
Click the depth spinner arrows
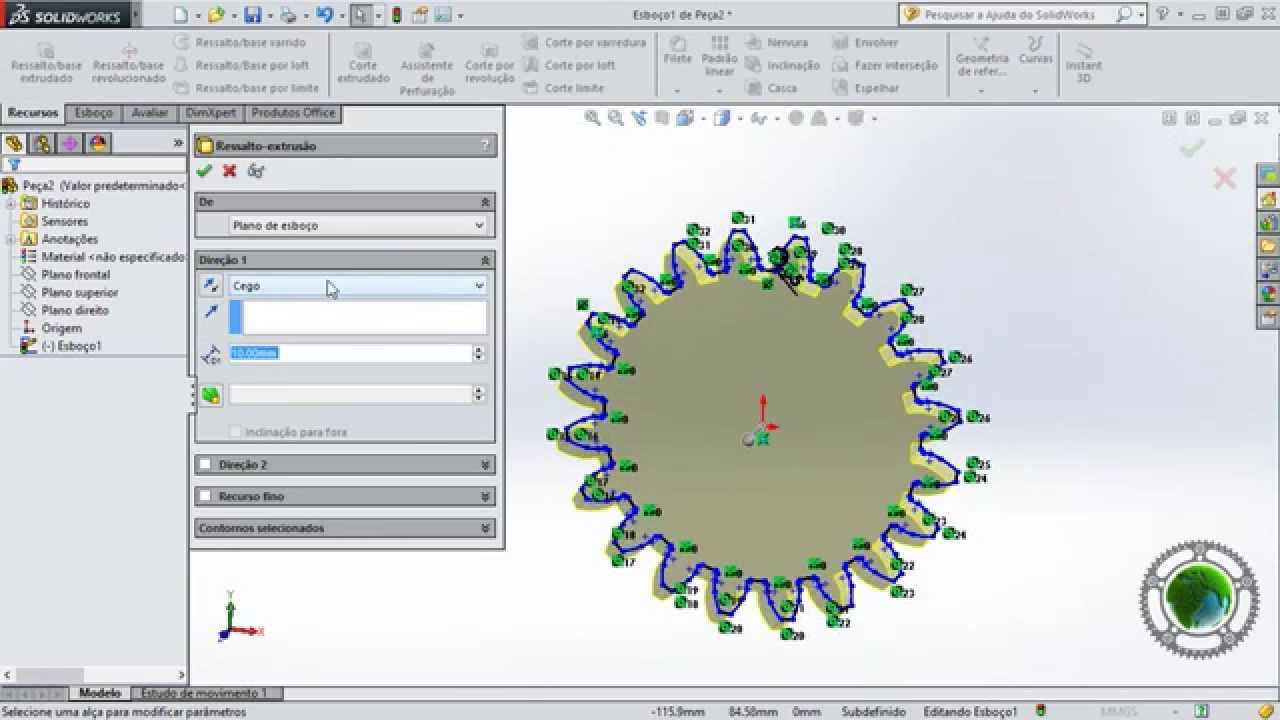[479, 353]
